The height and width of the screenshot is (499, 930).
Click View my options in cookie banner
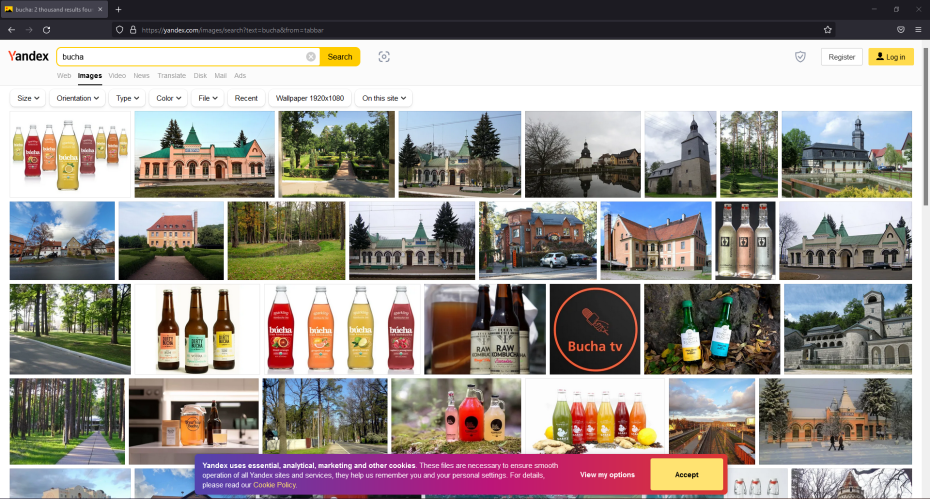(607, 475)
